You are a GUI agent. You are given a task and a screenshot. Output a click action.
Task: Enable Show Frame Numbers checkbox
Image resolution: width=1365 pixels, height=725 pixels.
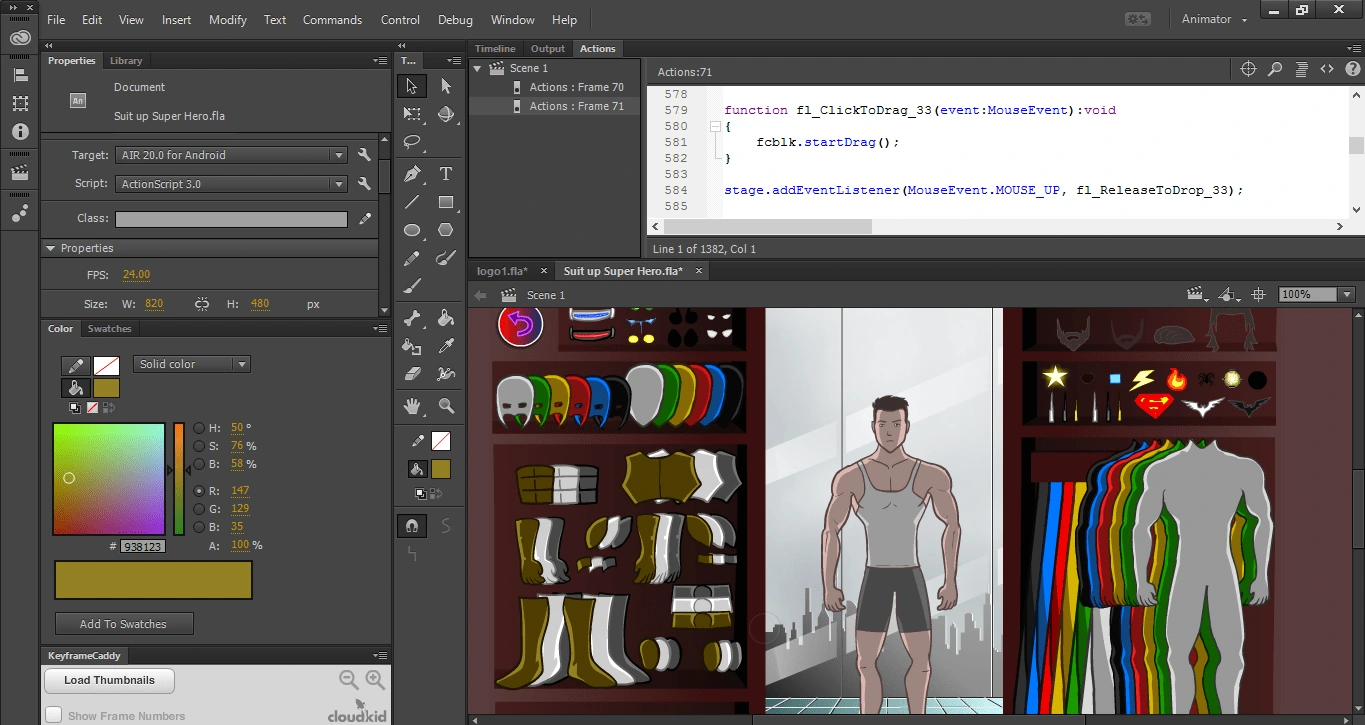[x=54, y=715]
